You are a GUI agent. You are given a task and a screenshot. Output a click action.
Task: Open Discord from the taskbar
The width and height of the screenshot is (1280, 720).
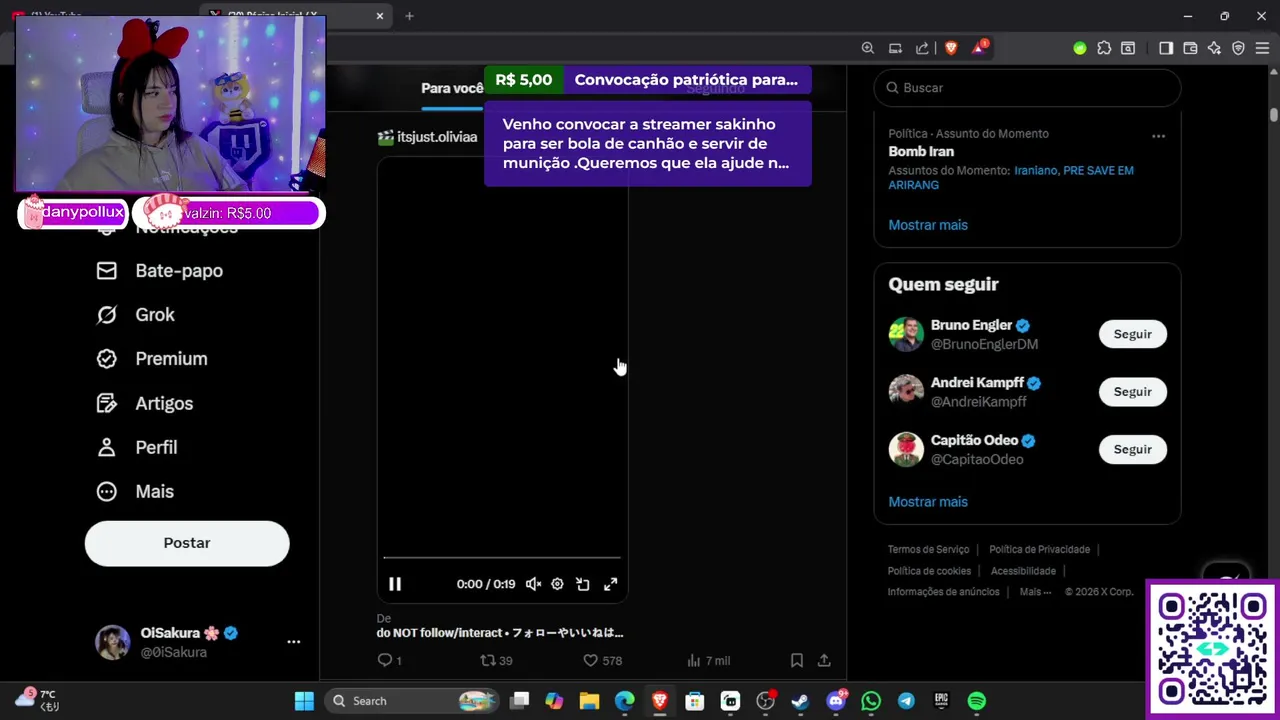836,701
